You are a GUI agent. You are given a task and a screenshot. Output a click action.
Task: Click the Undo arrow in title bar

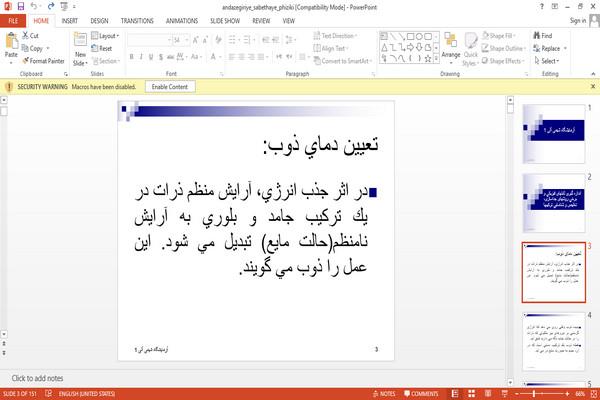(x=34, y=6)
